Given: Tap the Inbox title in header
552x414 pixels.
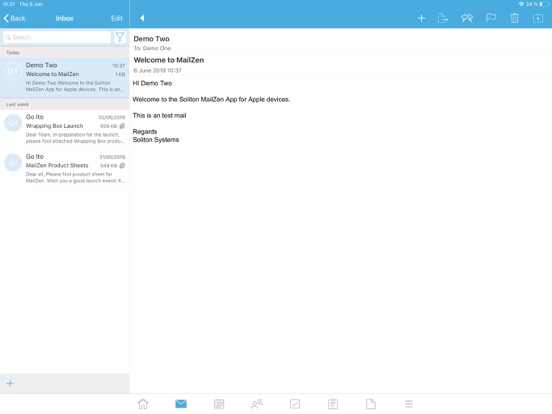Looking at the screenshot, I should (64, 18).
